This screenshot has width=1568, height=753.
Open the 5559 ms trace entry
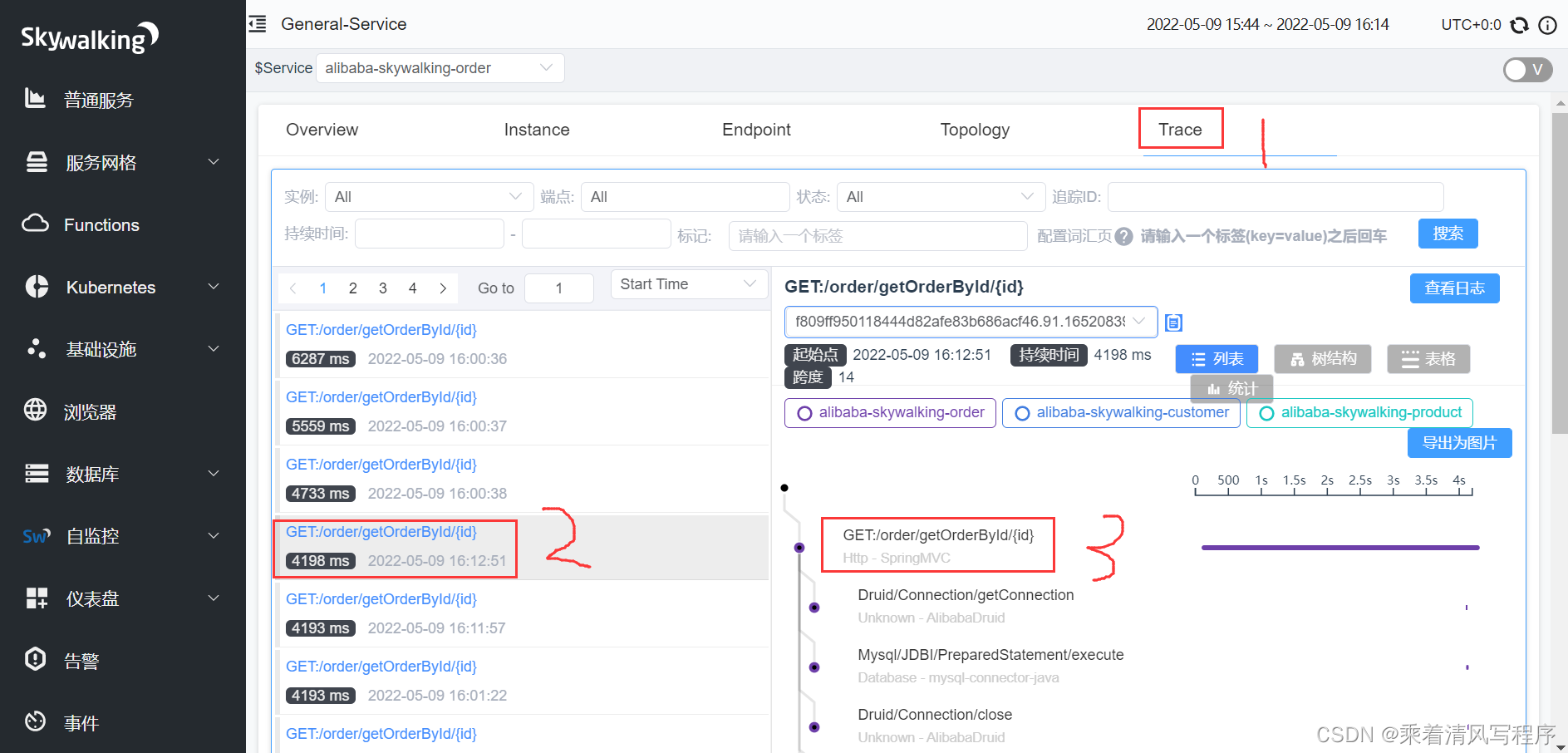point(521,411)
